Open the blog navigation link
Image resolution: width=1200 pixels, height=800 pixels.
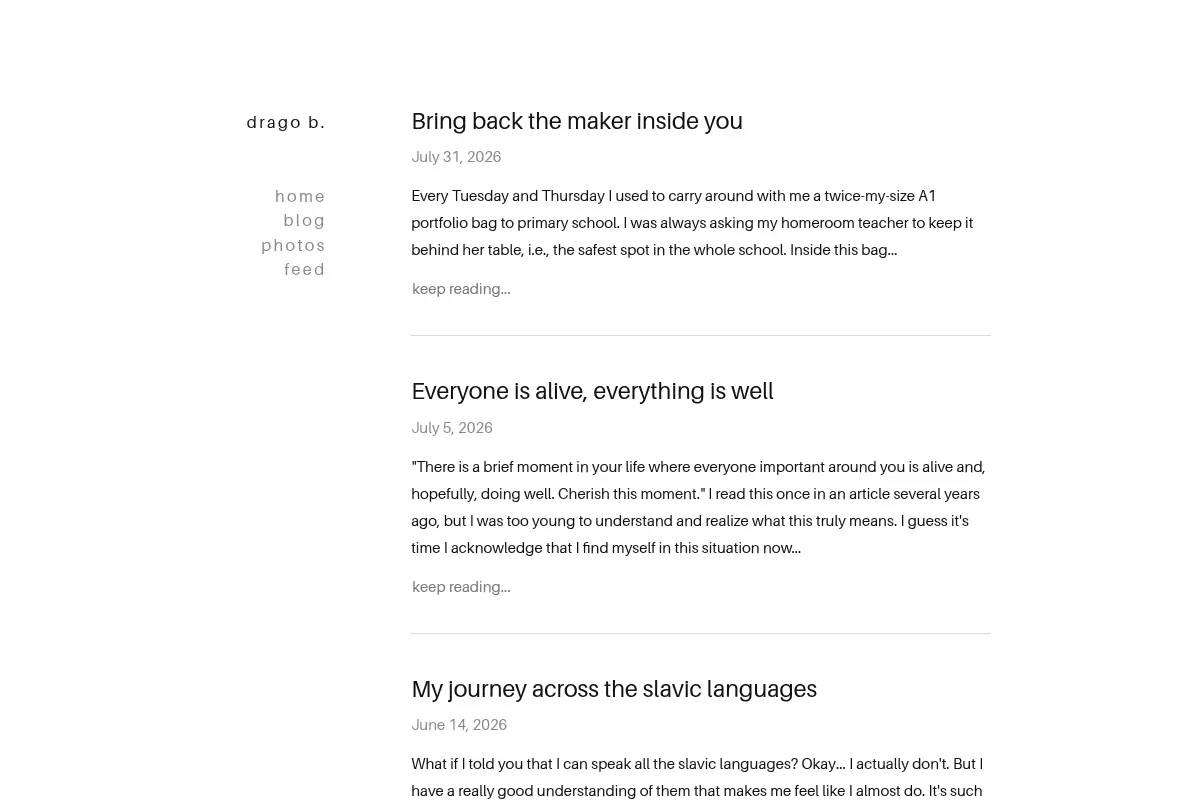coord(304,220)
